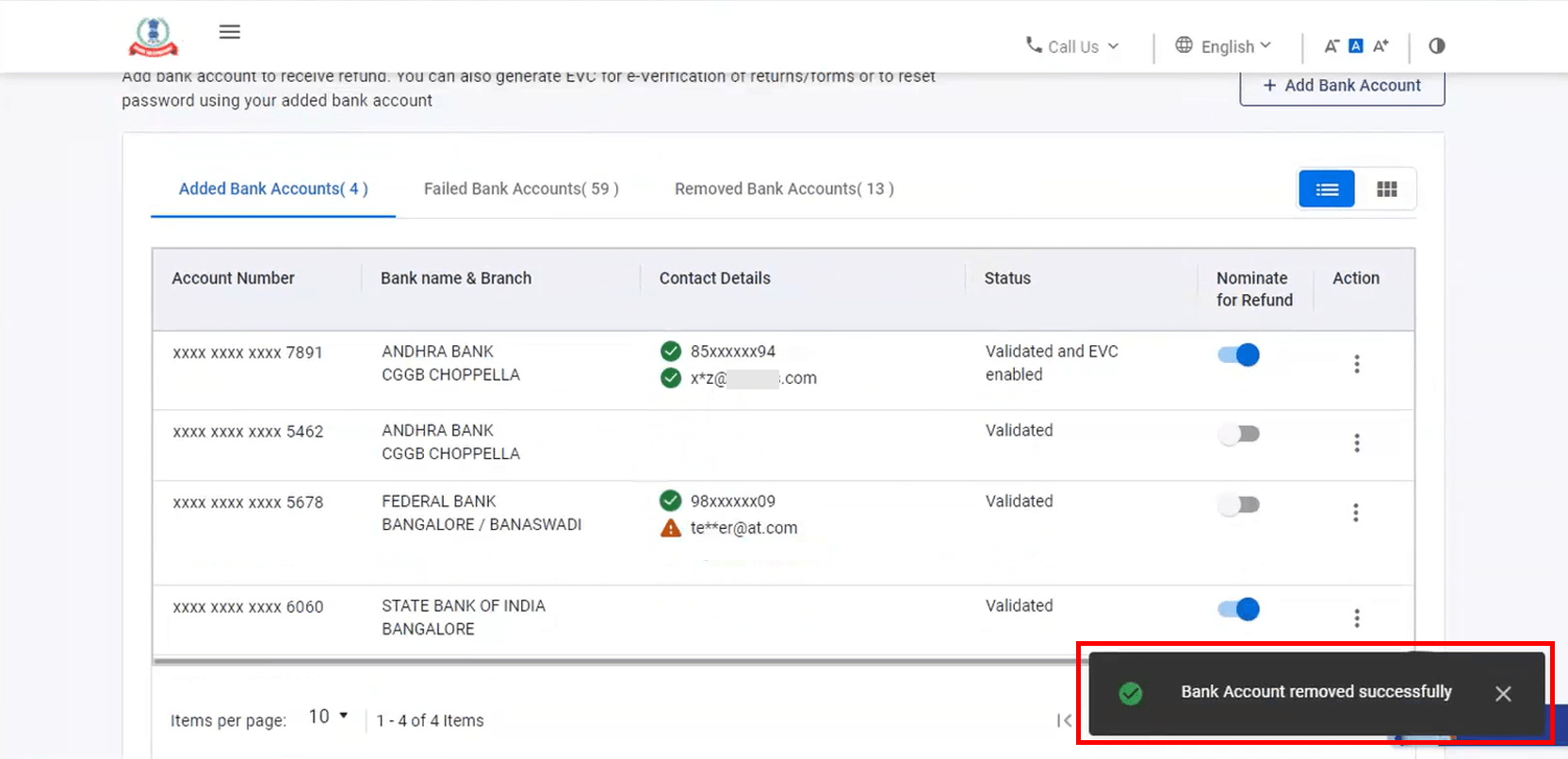Switch to grid view layout
The width and height of the screenshot is (1568, 759).
[x=1386, y=190]
